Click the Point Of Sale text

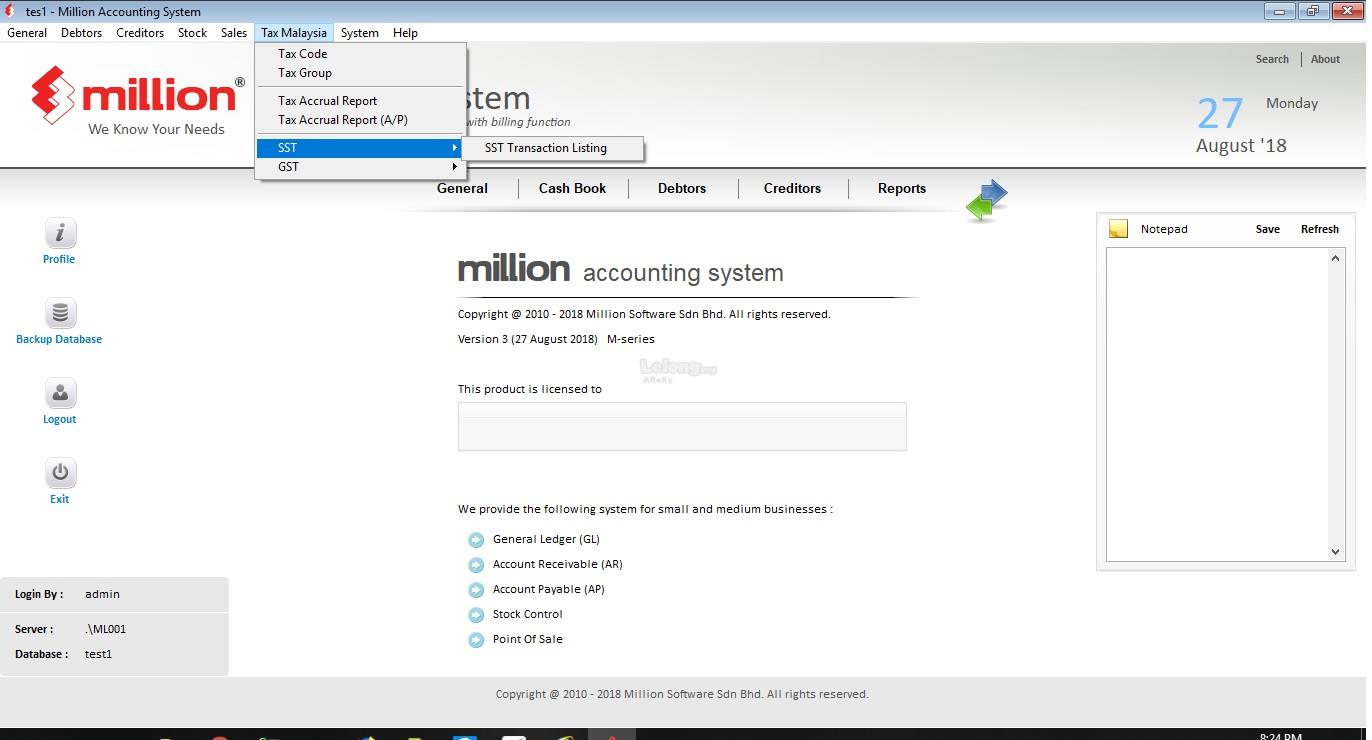pyautogui.click(x=527, y=639)
